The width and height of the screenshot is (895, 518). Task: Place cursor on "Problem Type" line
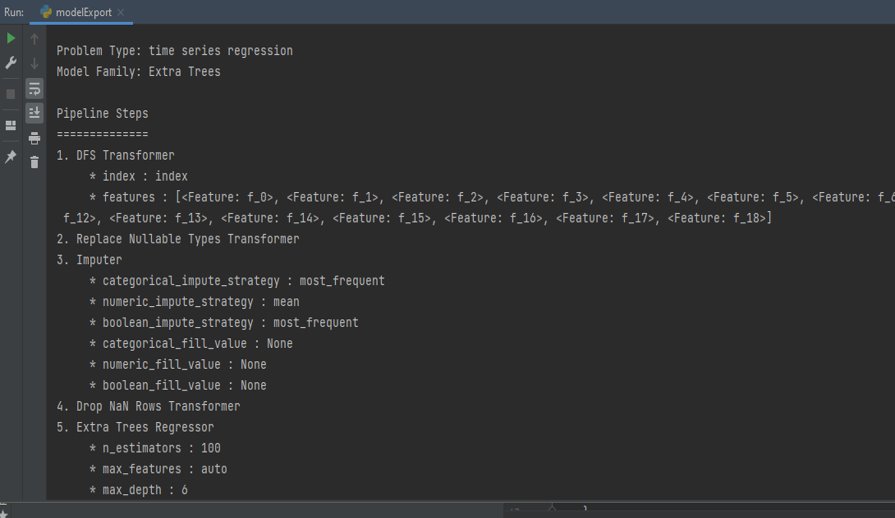[x=174, y=50]
